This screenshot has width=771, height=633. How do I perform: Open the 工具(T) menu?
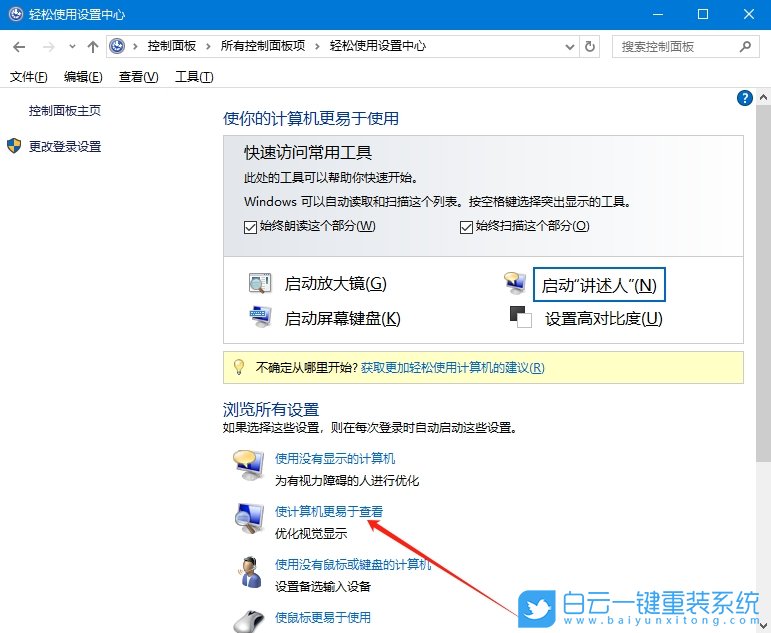tap(194, 77)
